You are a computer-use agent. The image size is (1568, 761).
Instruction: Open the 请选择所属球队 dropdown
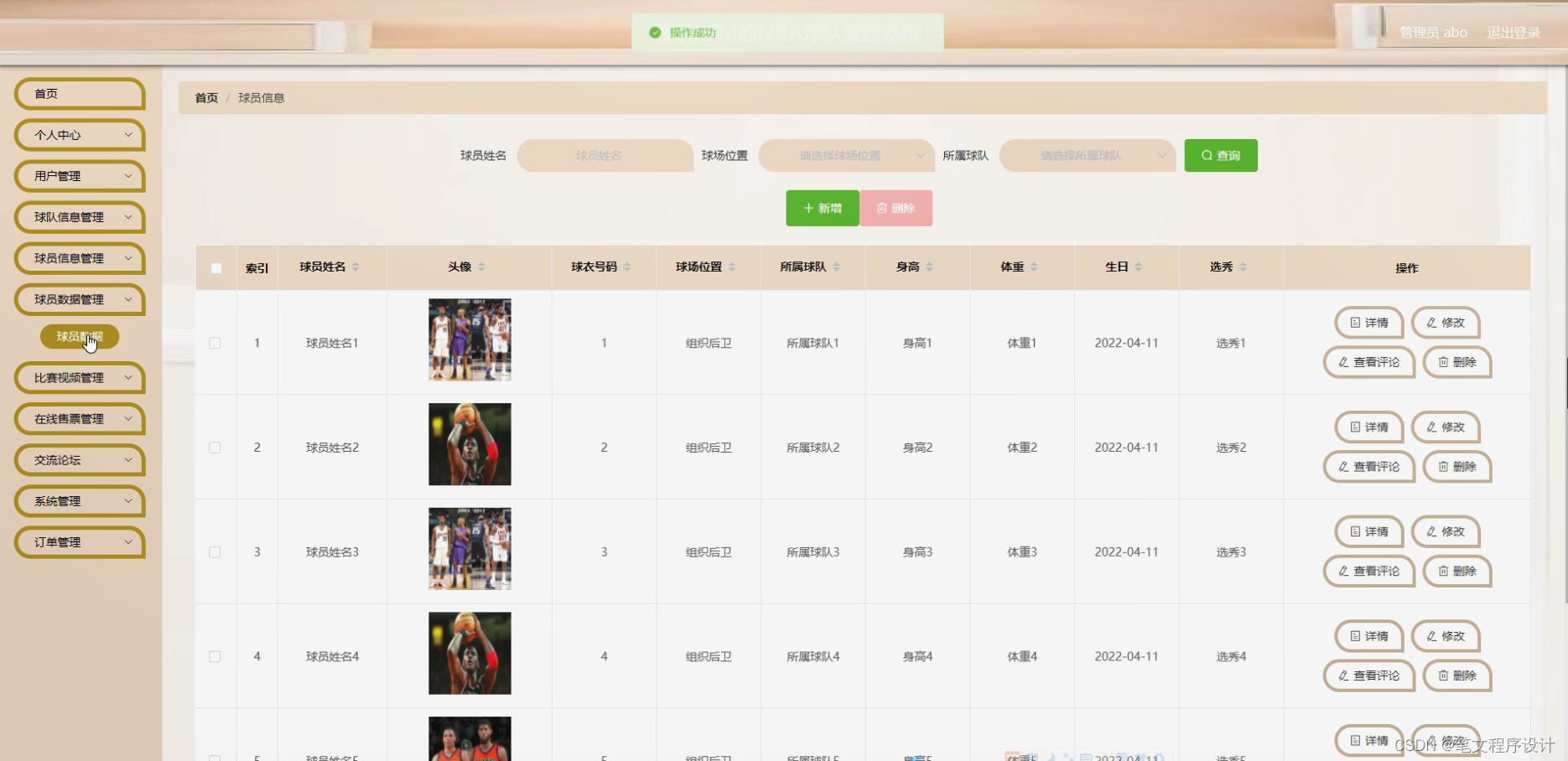pos(1086,155)
